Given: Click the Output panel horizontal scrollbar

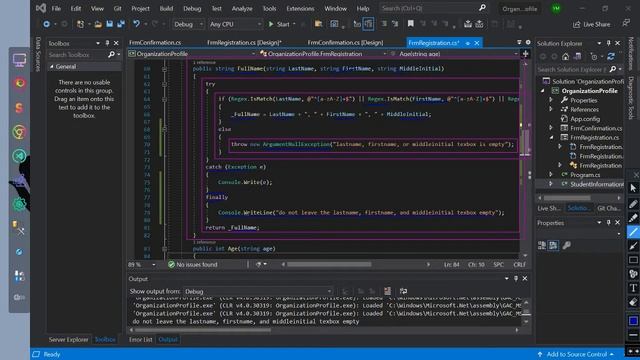Looking at the screenshot, I should pos(324,330).
